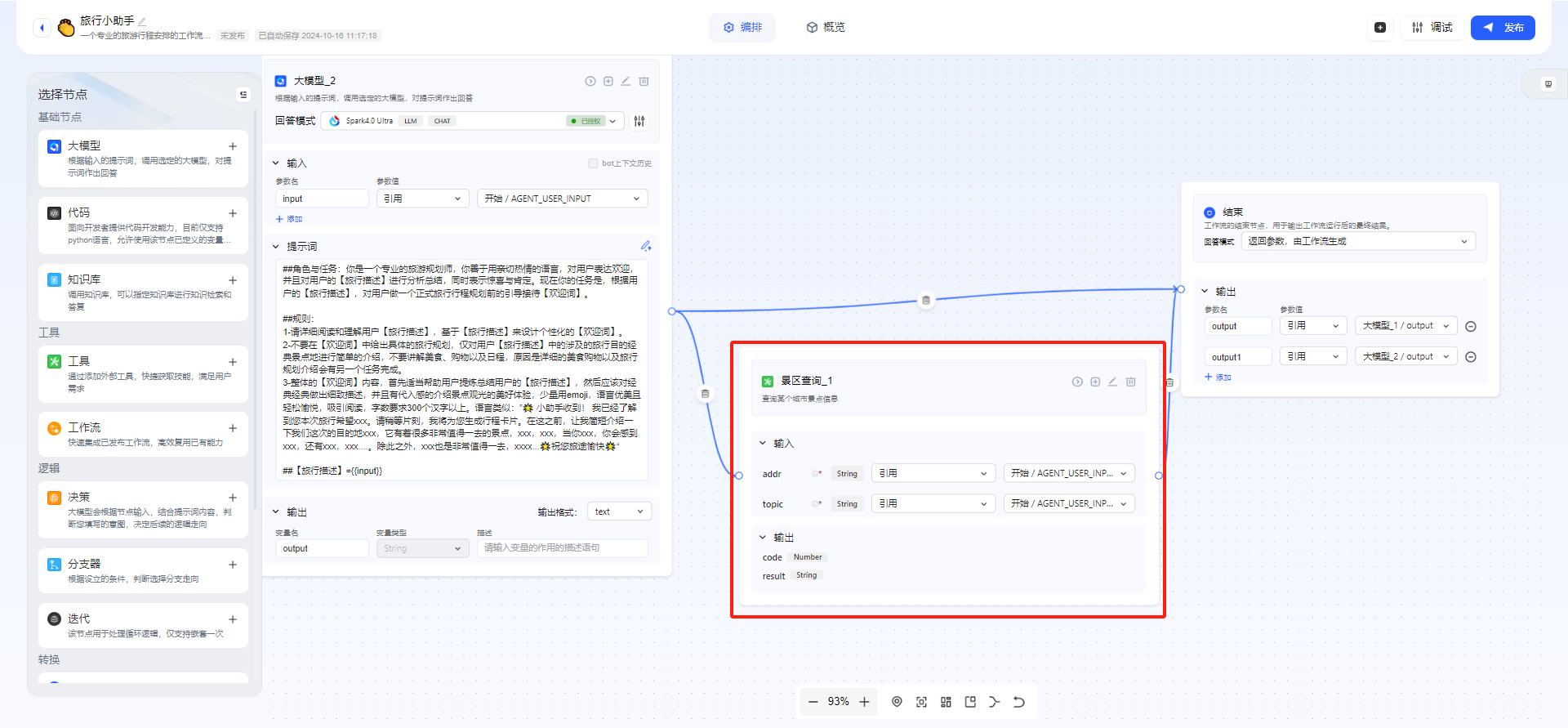Image resolution: width=1568 pixels, height=728 pixels.
Task: Collapse the 提示词 section
Action: [x=276, y=246]
